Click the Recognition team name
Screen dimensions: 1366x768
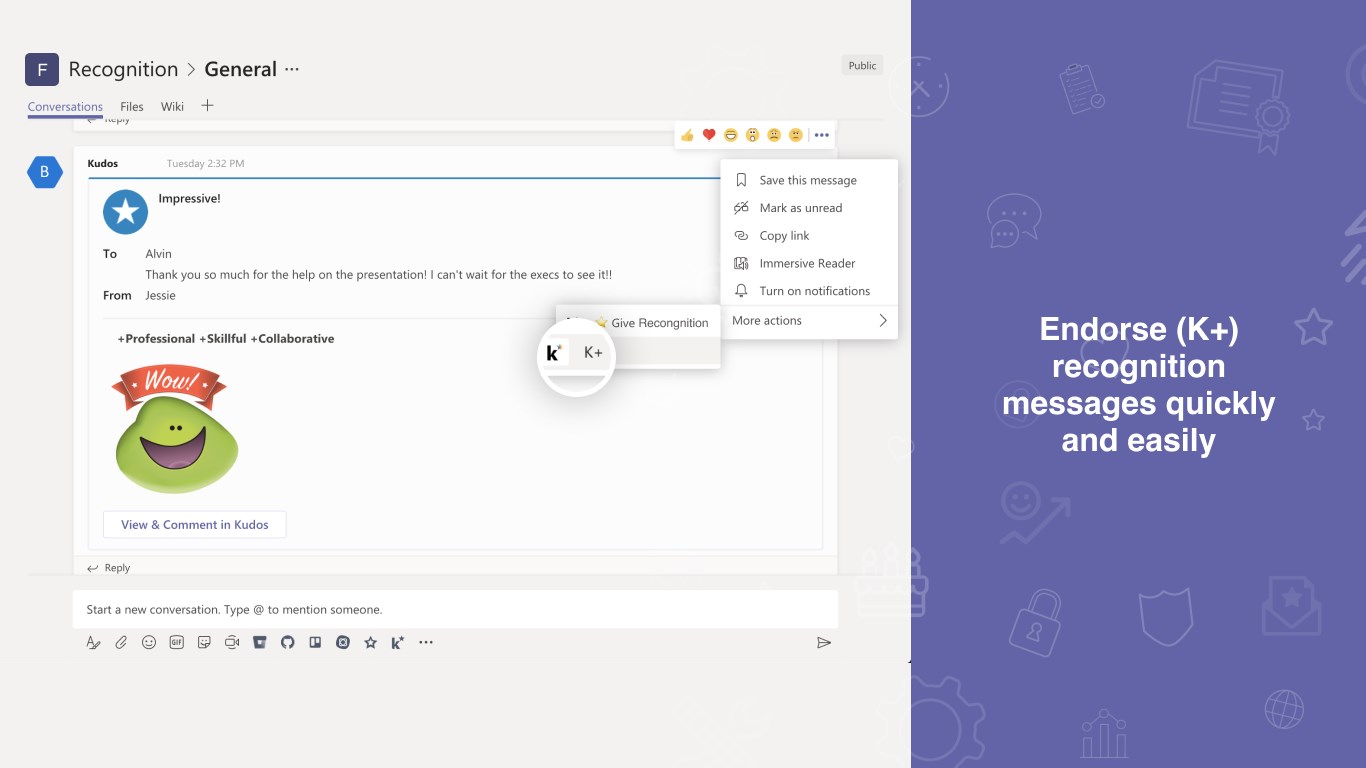click(123, 69)
